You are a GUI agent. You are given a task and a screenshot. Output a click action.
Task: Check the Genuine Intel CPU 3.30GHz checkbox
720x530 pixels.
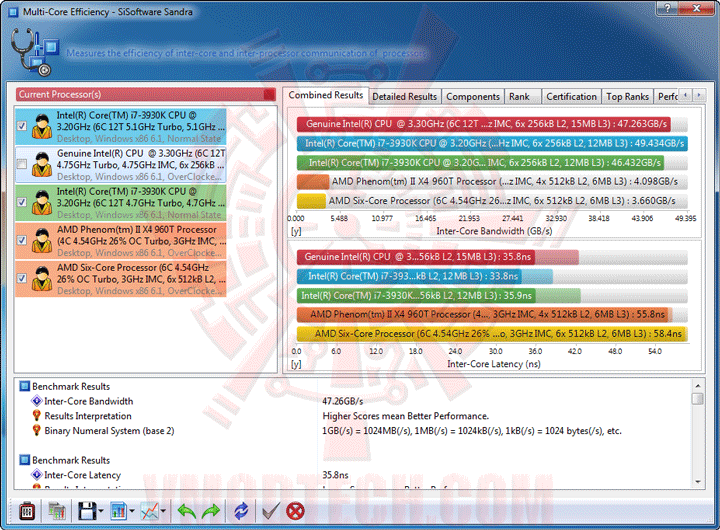(22, 164)
